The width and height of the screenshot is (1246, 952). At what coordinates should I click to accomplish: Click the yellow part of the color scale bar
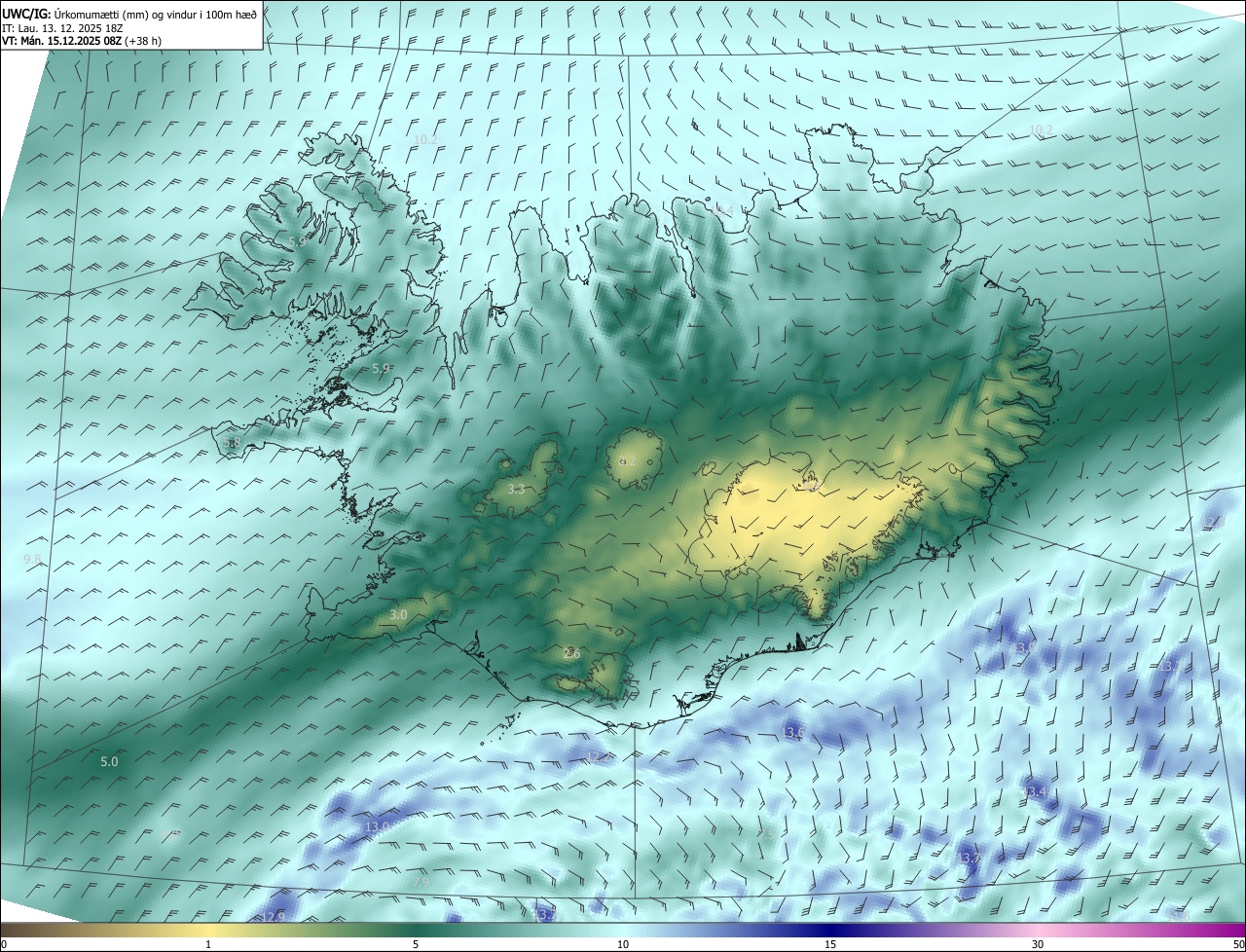(209, 931)
